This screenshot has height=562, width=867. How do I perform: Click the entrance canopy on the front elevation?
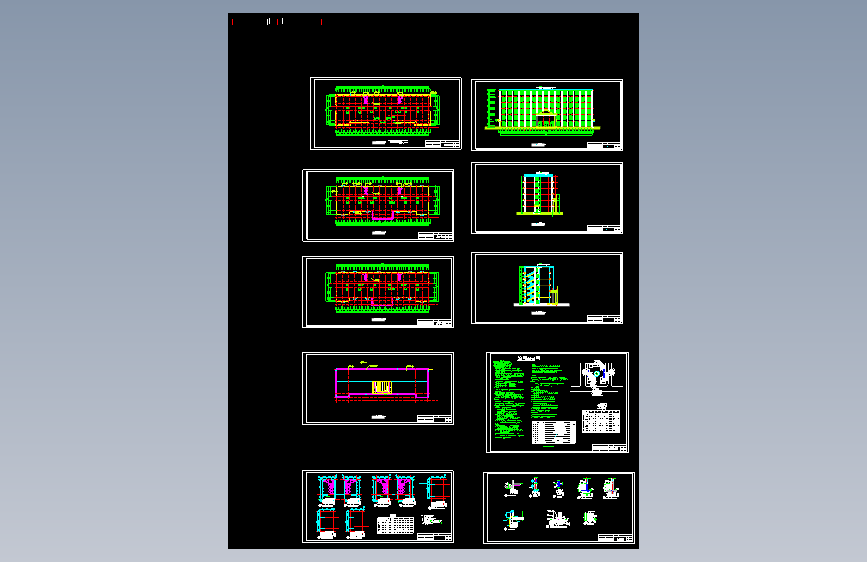tap(546, 118)
